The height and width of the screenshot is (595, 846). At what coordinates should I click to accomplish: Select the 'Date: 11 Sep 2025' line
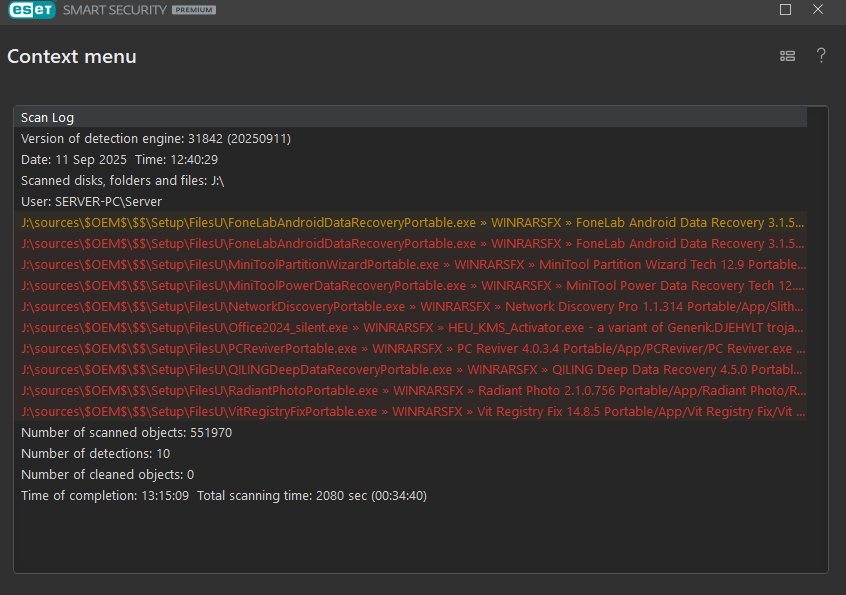(411, 160)
